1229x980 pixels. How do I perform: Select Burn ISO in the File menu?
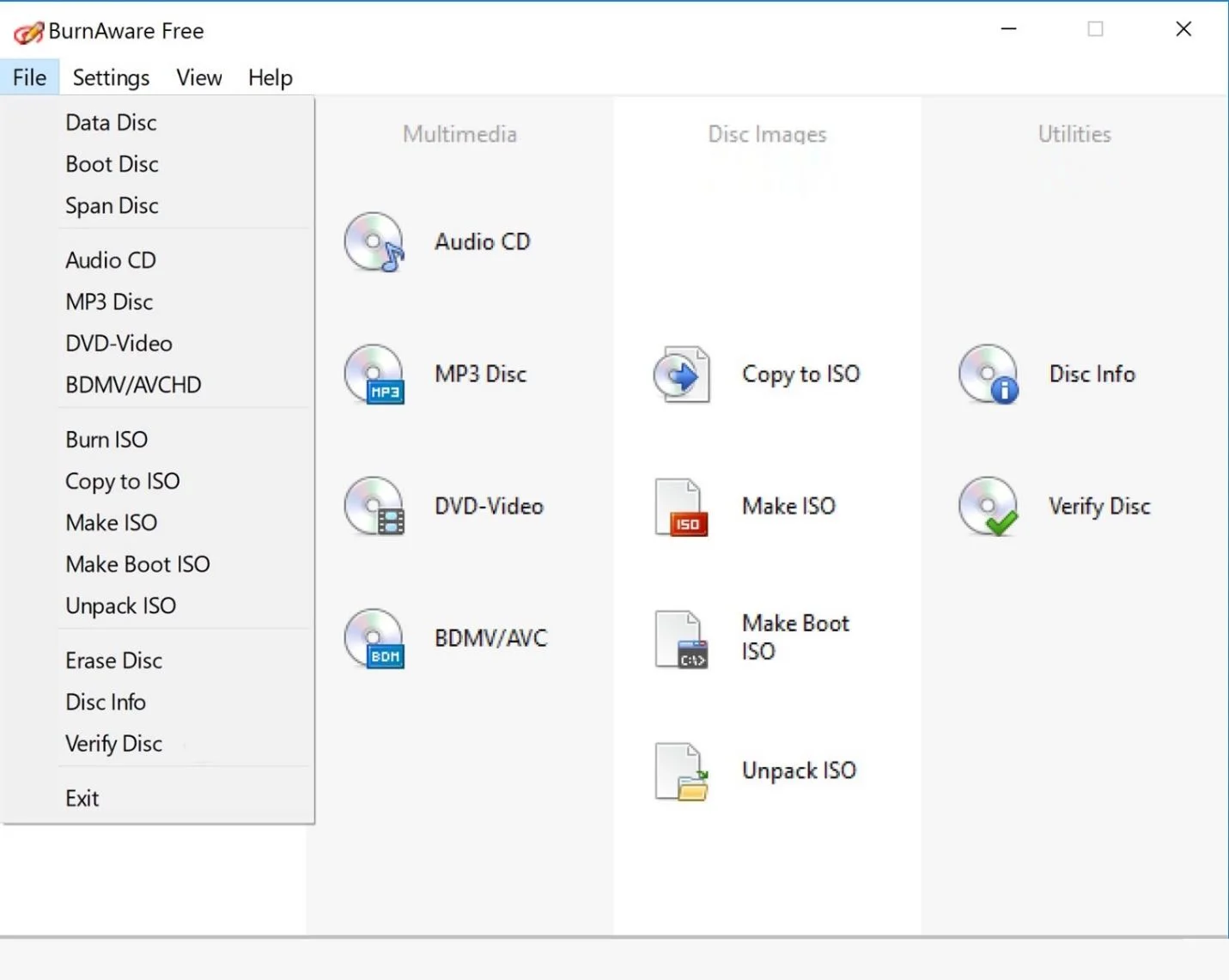click(x=158, y=440)
